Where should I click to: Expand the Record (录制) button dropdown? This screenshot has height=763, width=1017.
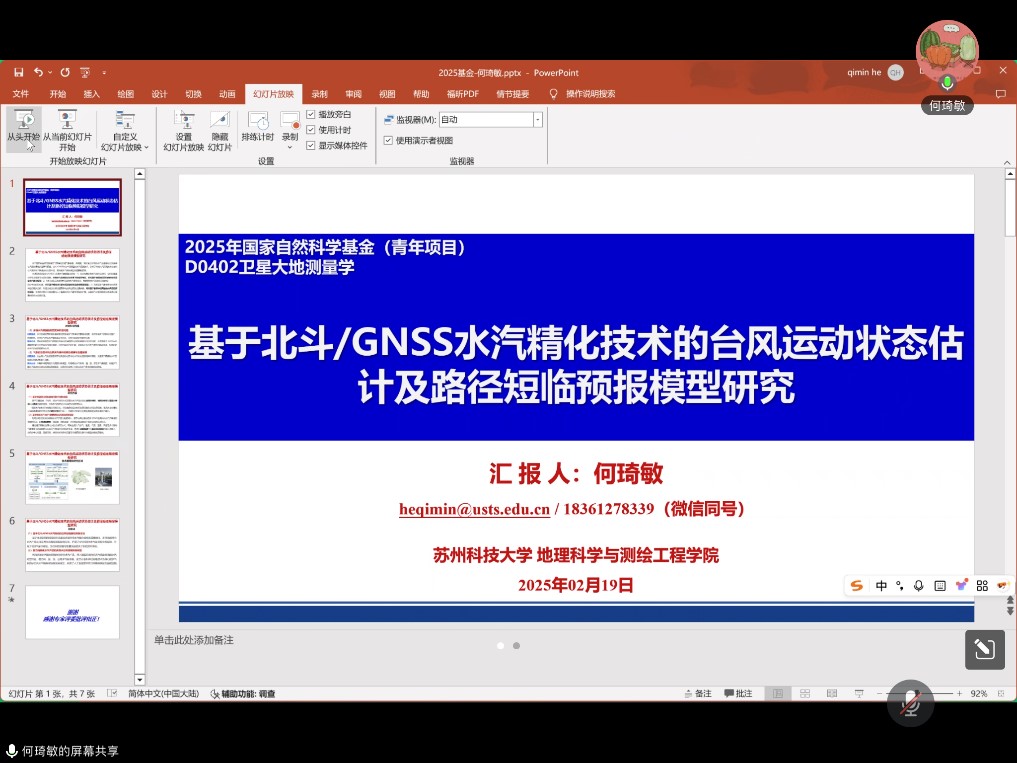(x=290, y=147)
